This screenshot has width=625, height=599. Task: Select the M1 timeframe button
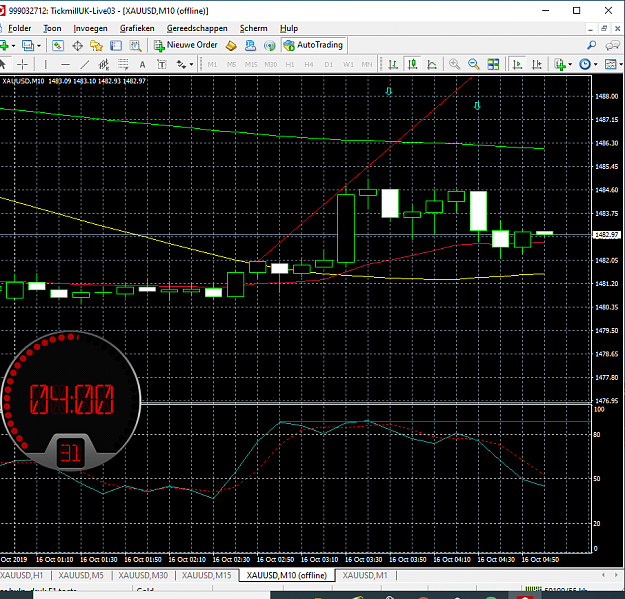(212, 64)
